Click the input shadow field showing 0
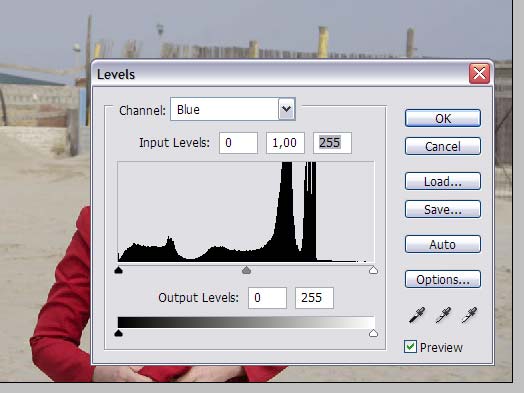 click(238, 143)
